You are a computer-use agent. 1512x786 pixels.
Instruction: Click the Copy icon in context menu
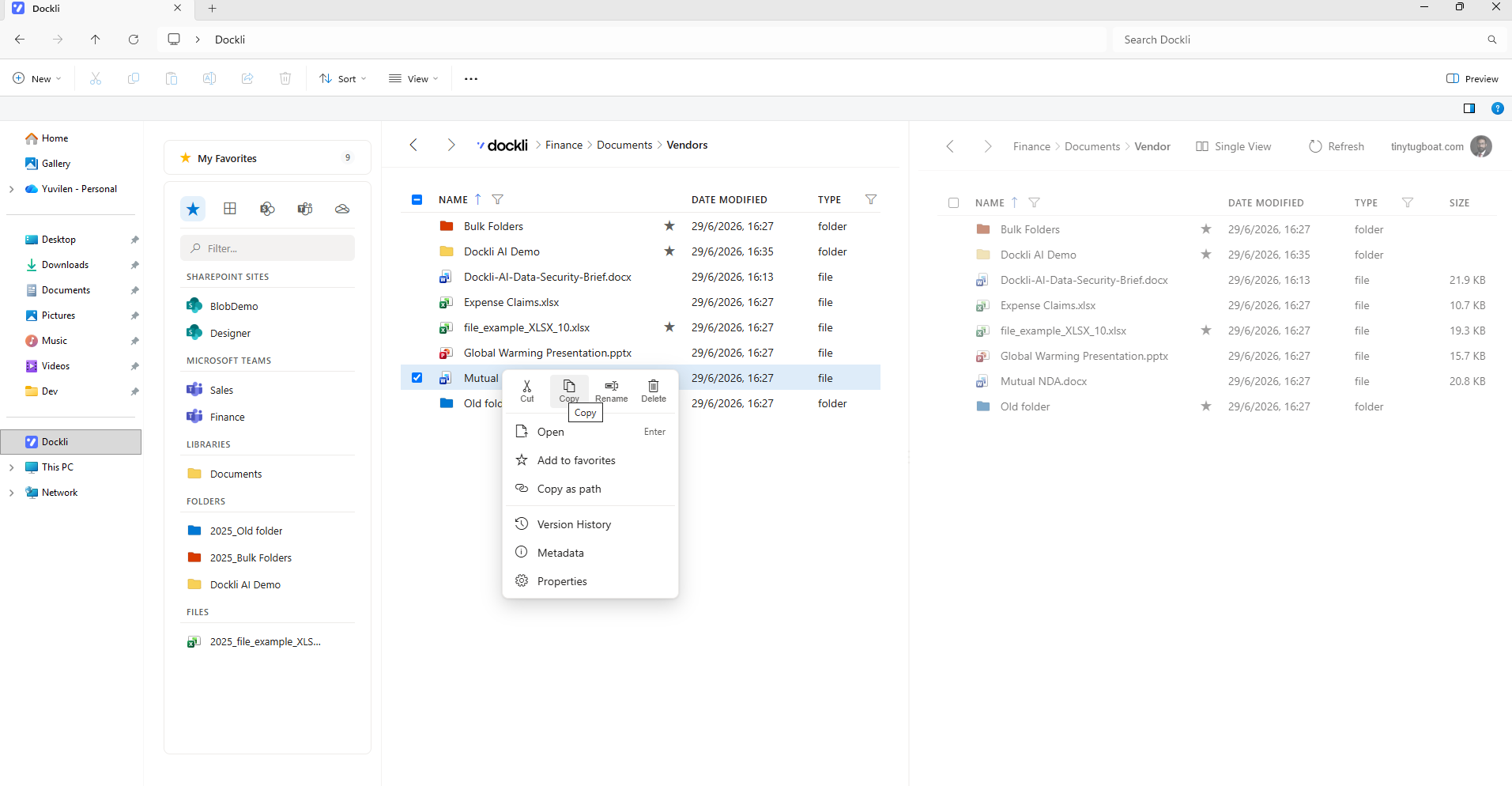coord(569,390)
